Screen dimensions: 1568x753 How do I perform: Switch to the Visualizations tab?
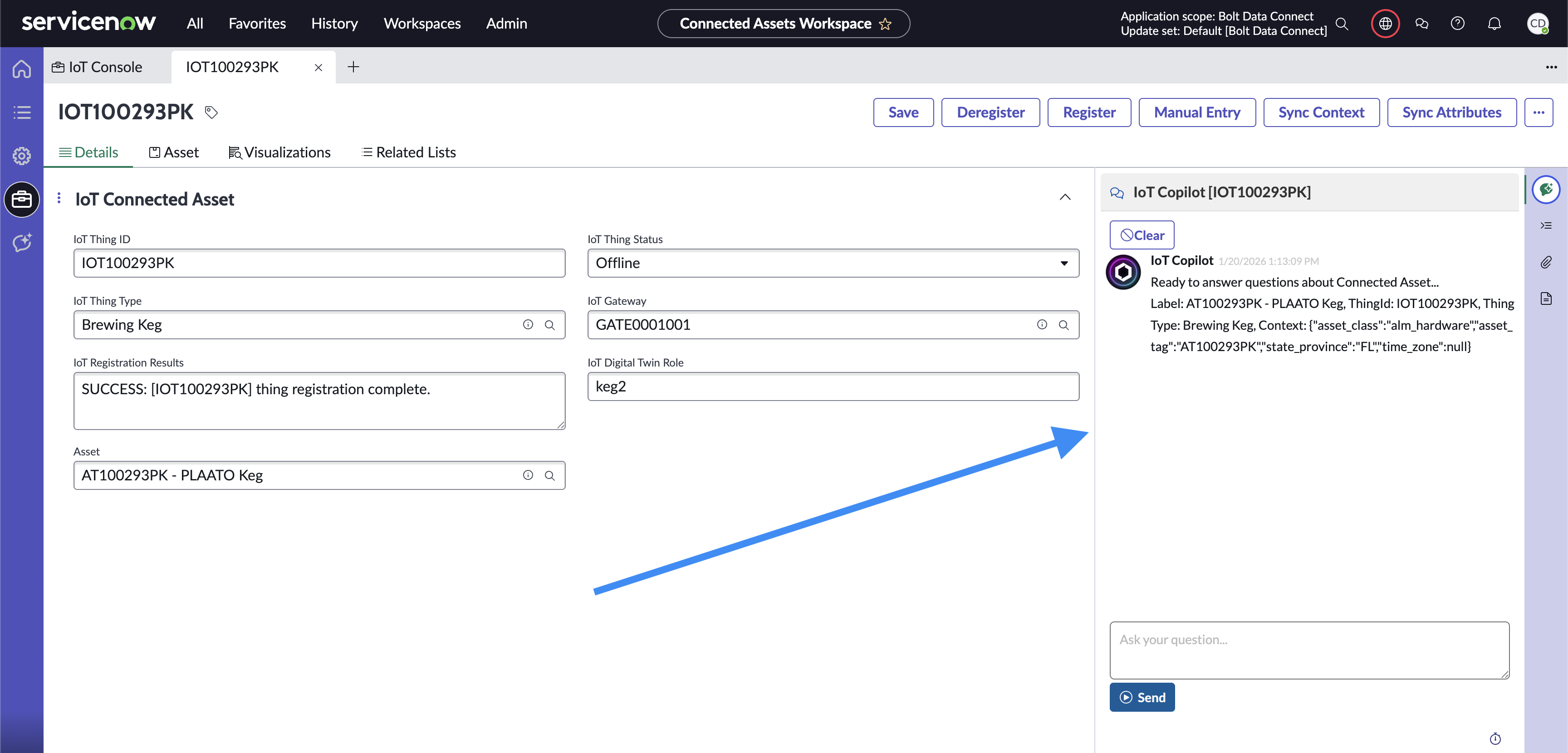279,152
